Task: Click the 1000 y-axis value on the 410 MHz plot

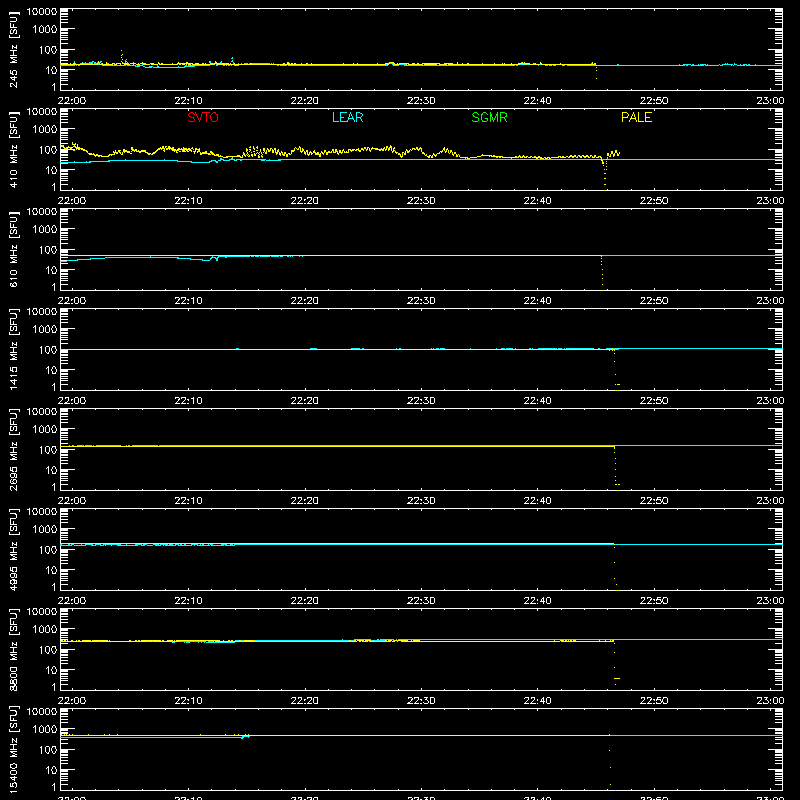Action: coord(45,130)
